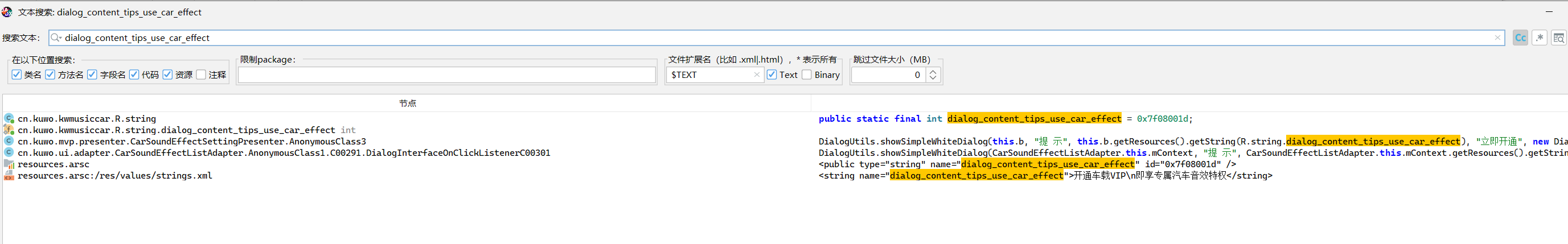
Task: Check the Binary checkbox
Action: [x=807, y=75]
